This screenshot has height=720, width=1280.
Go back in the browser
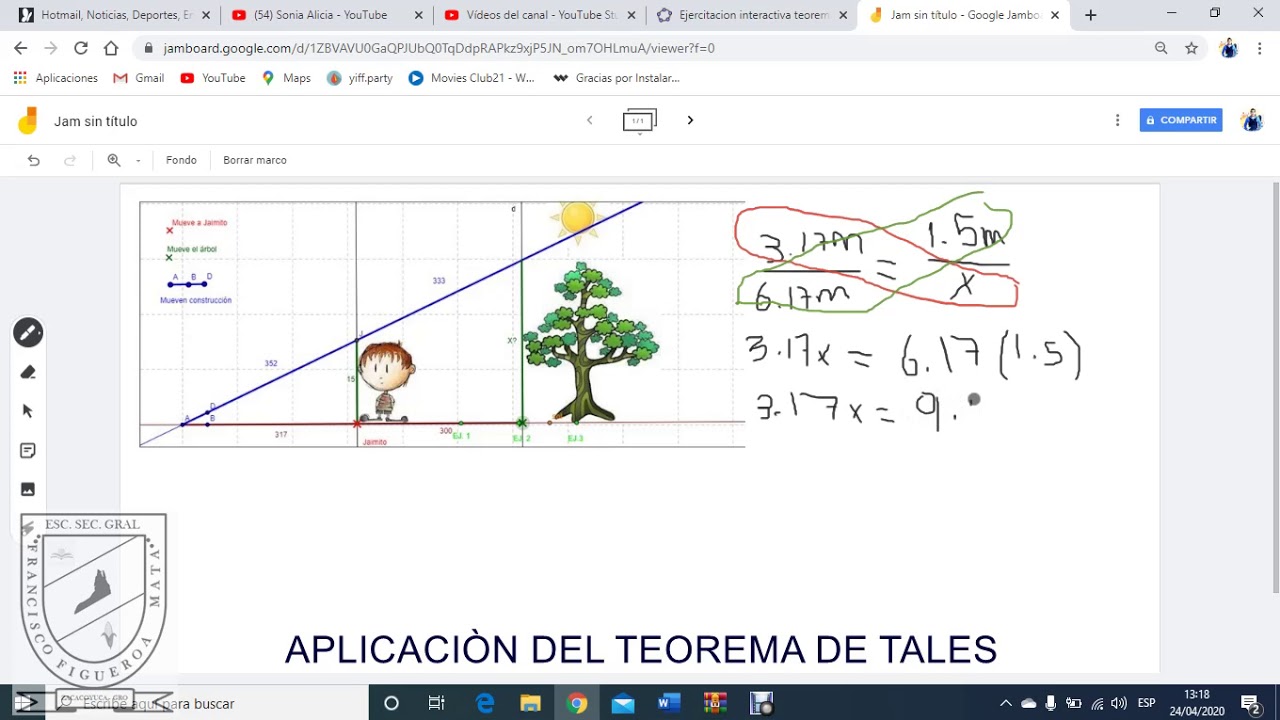pyautogui.click(x=21, y=48)
